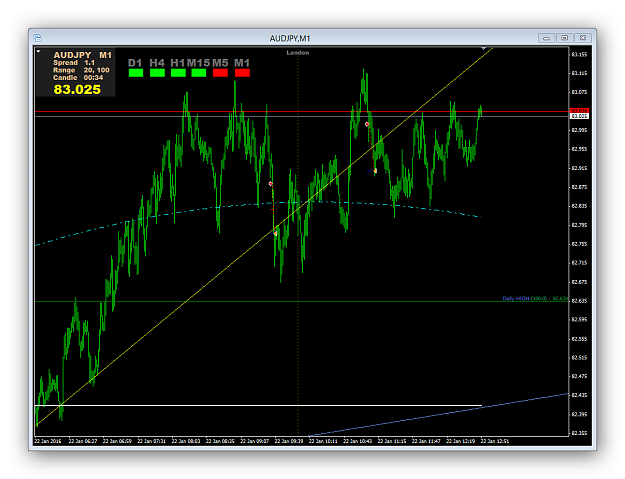Screen dimensions: 625x479
Task: Click the D1 timeframe label
Action: (x=135, y=63)
